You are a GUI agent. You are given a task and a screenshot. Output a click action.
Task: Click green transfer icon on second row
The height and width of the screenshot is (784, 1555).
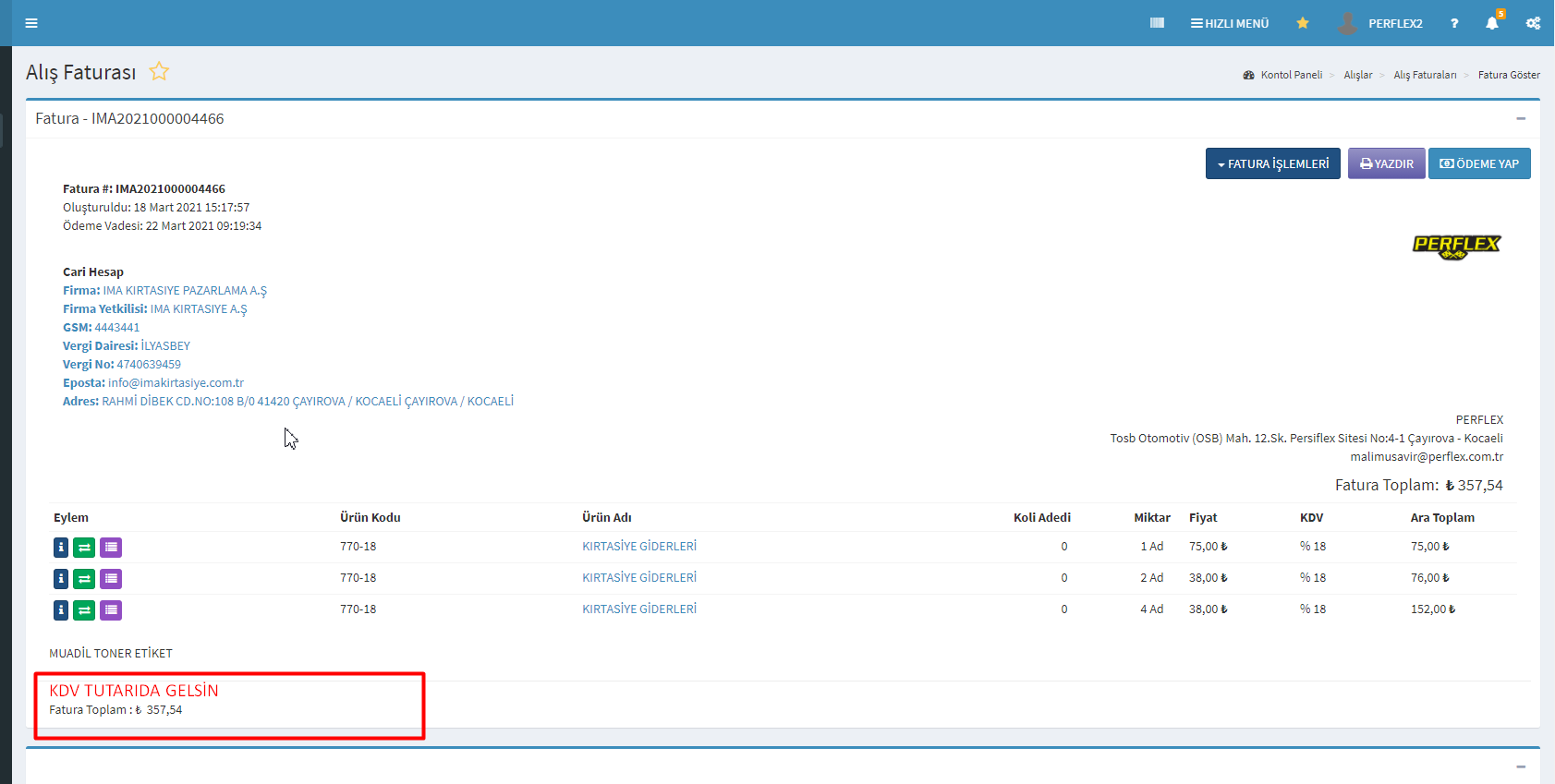tap(84, 579)
